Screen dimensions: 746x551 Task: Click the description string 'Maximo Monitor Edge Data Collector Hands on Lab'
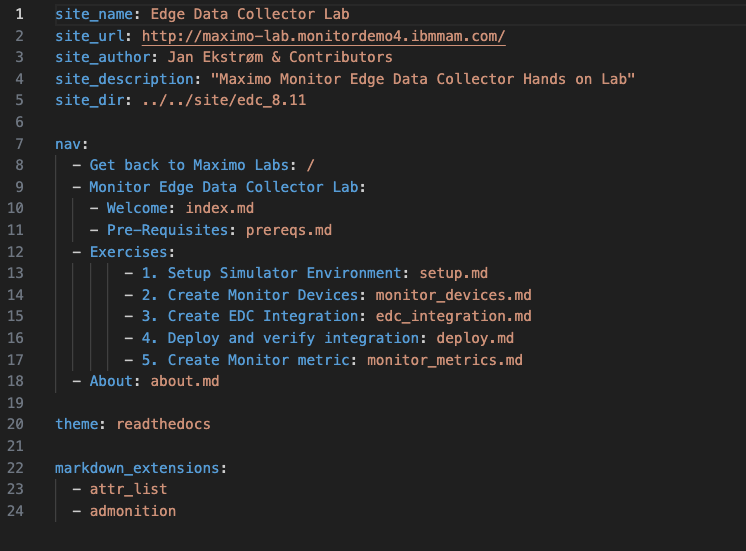pyautogui.click(x=422, y=79)
